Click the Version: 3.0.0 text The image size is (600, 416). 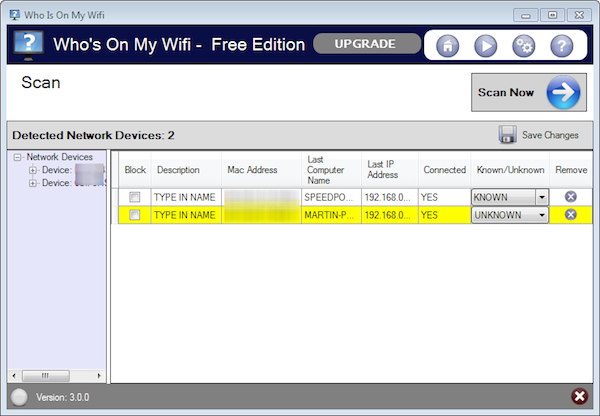pos(63,397)
